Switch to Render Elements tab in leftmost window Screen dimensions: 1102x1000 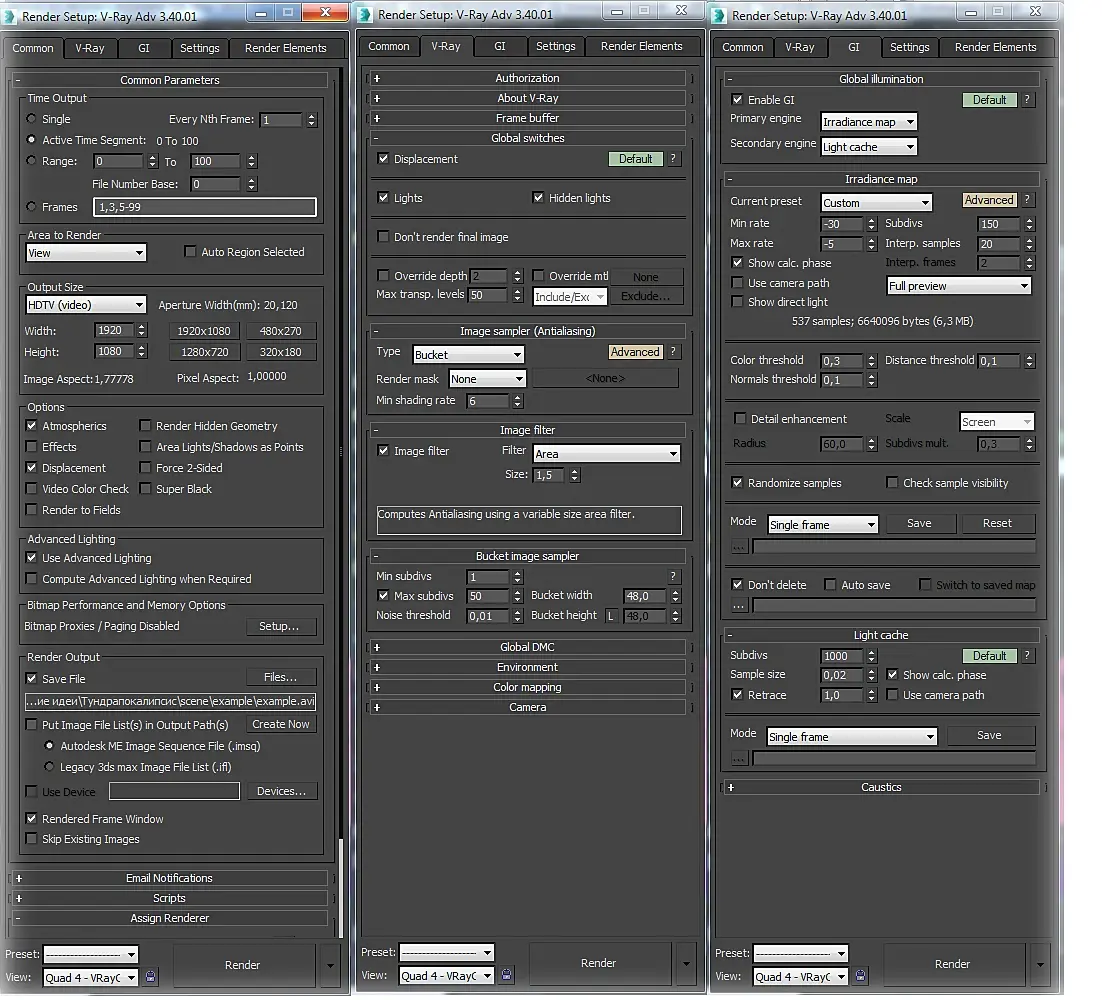click(x=285, y=48)
